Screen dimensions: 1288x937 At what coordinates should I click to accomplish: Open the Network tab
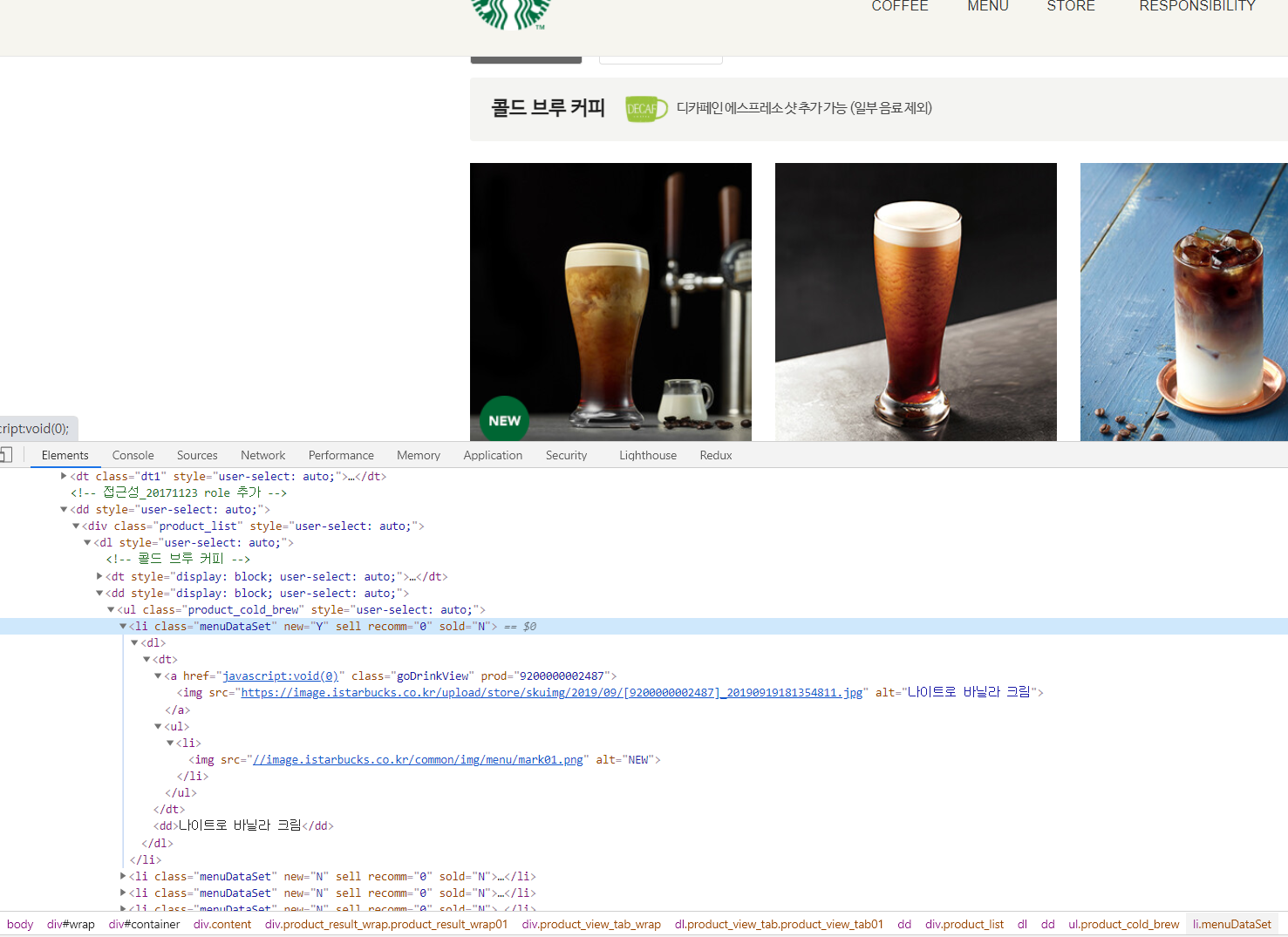click(263, 455)
